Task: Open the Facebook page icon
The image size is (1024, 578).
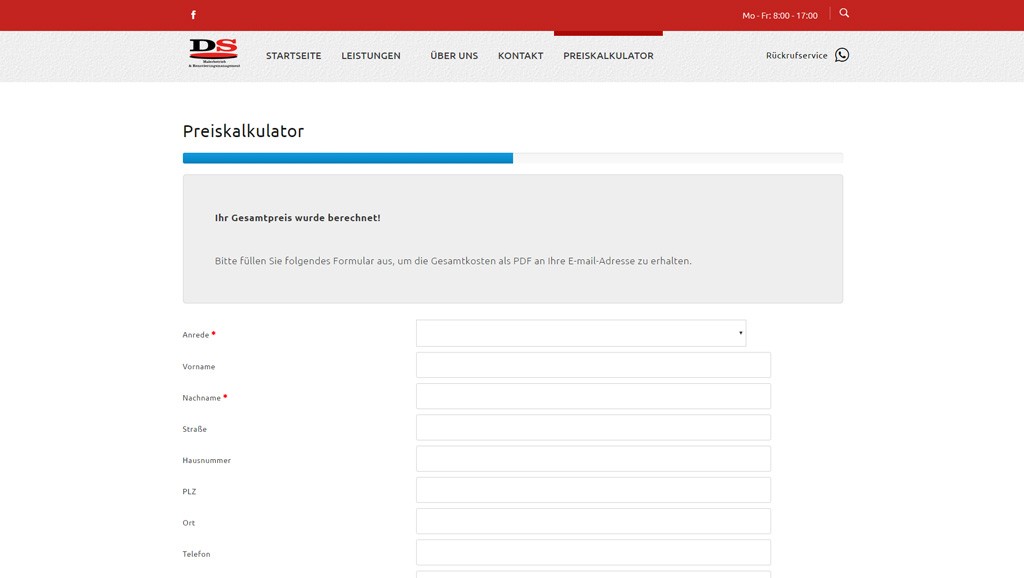Action: (193, 15)
